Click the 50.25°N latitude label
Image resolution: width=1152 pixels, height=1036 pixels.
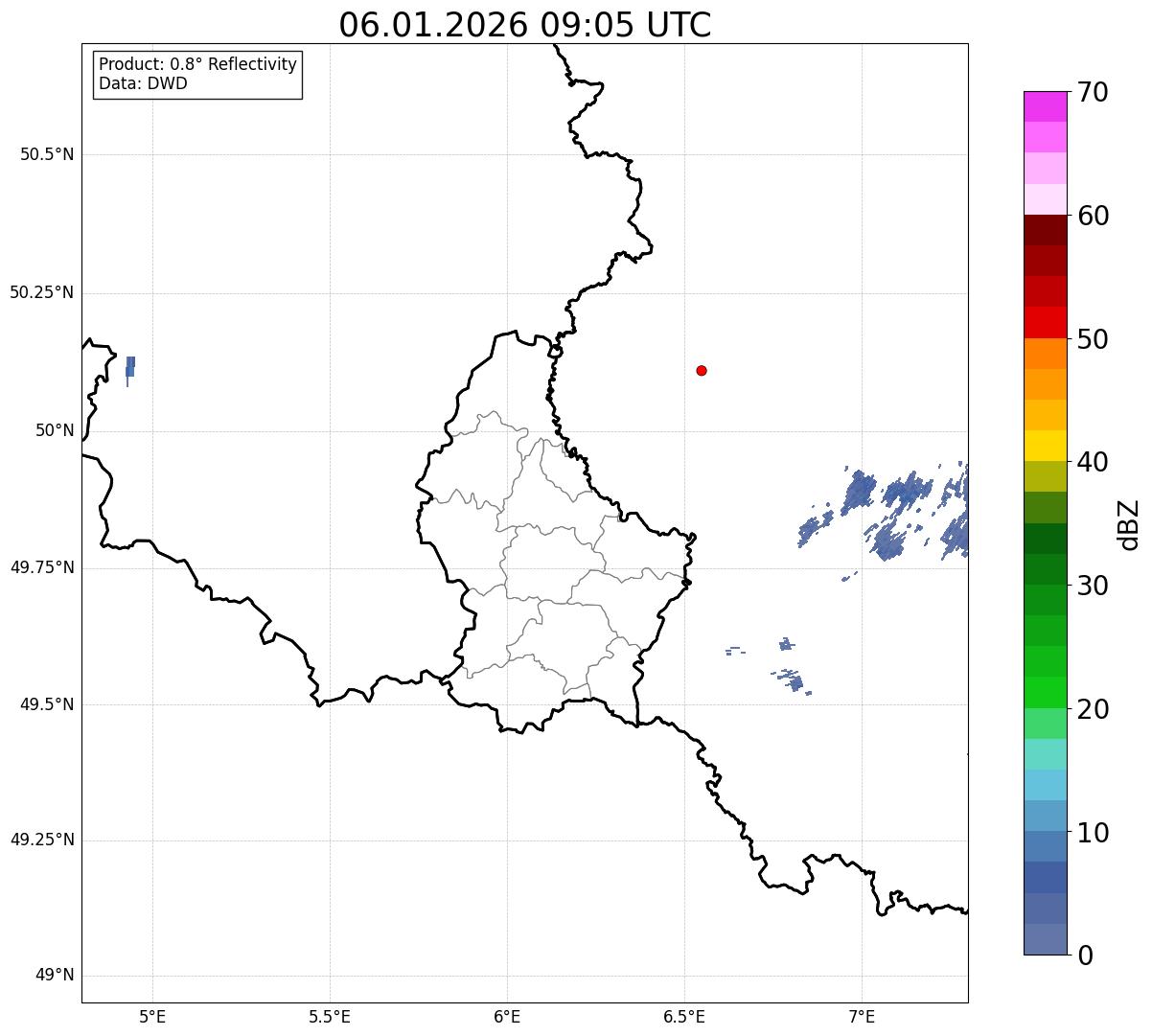pyautogui.click(x=42, y=292)
